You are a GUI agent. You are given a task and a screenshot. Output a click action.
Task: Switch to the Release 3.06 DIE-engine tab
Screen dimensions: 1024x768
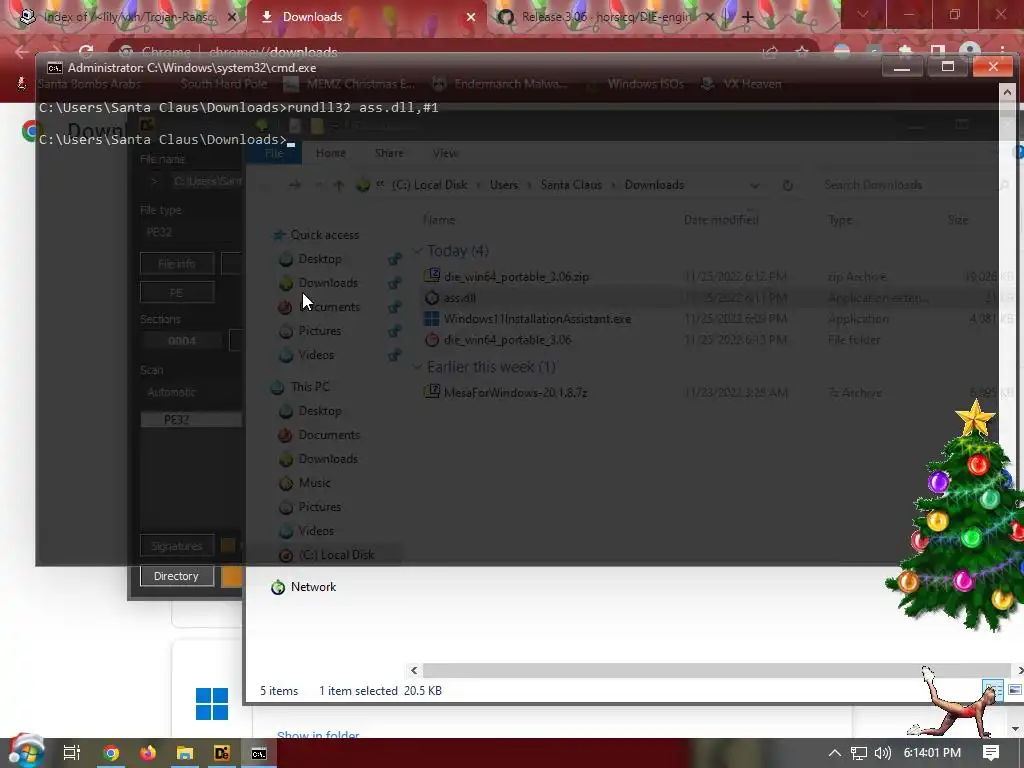(604, 17)
